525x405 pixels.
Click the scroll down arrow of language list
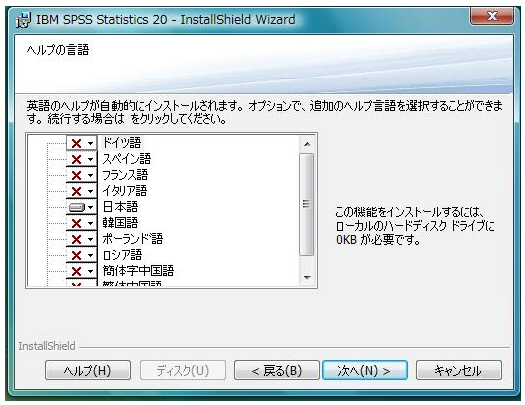pos(307,277)
